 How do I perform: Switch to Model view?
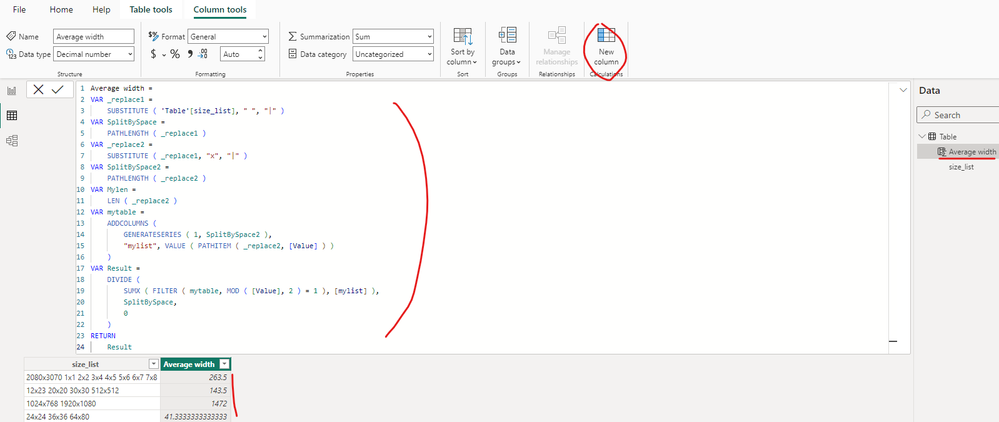click(x=11, y=140)
